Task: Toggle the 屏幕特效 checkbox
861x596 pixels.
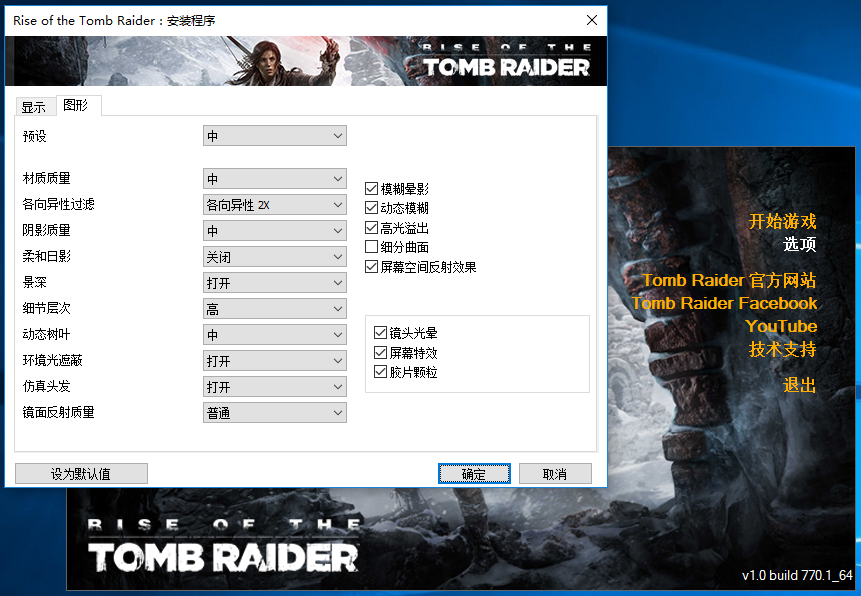Action: [381, 352]
